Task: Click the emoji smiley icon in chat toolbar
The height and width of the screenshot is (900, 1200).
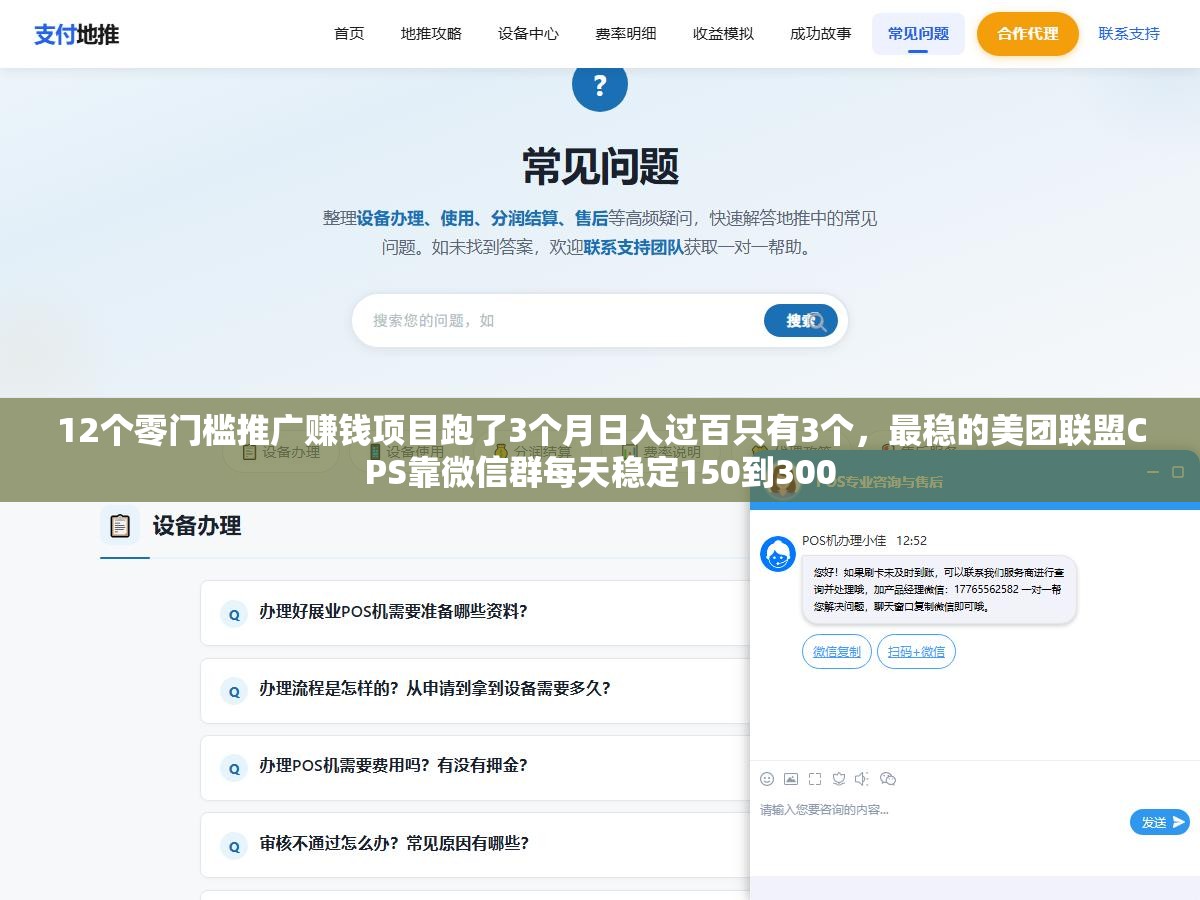Action: coord(767,778)
